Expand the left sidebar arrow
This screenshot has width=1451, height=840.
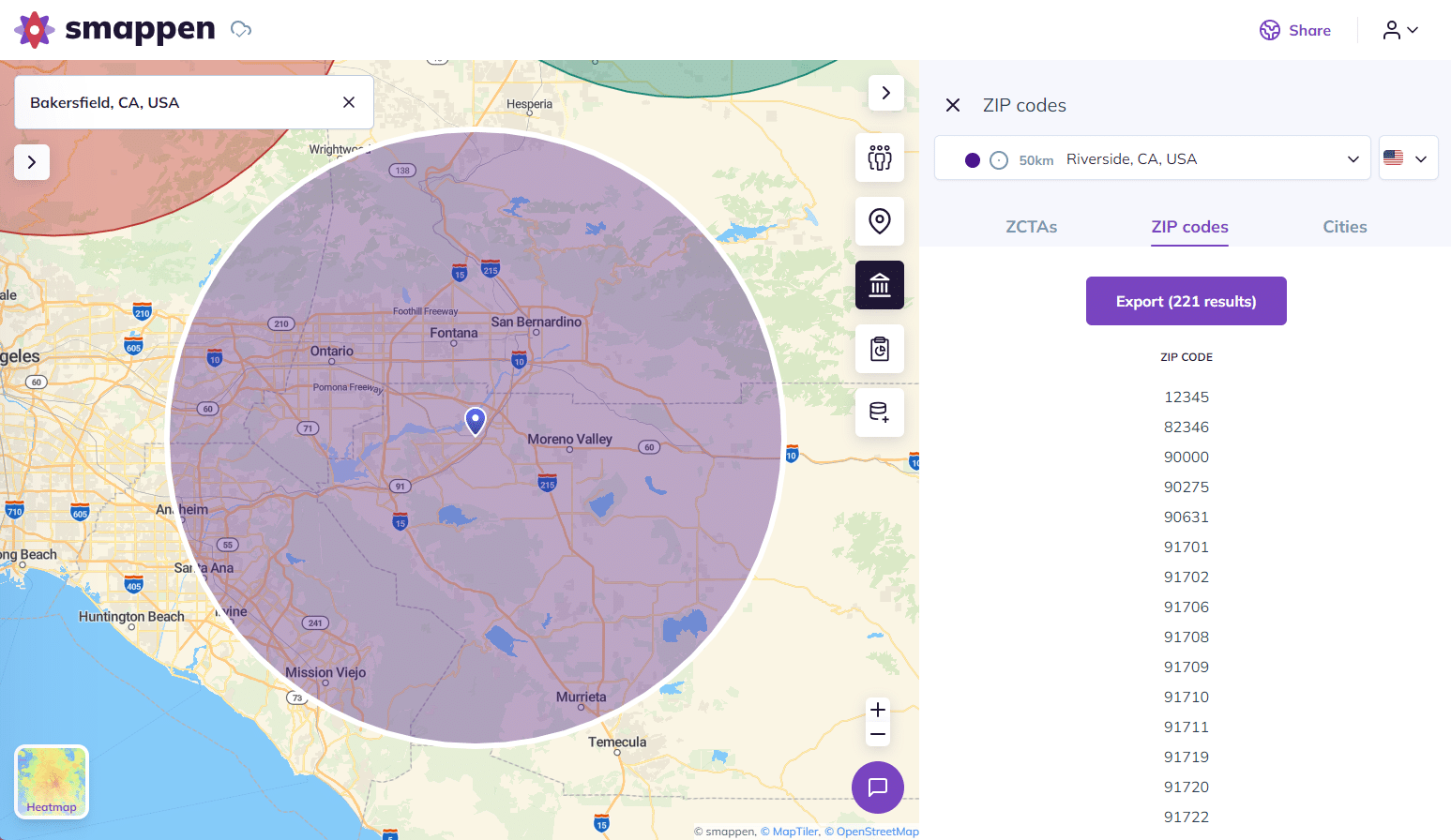(x=32, y=162)
